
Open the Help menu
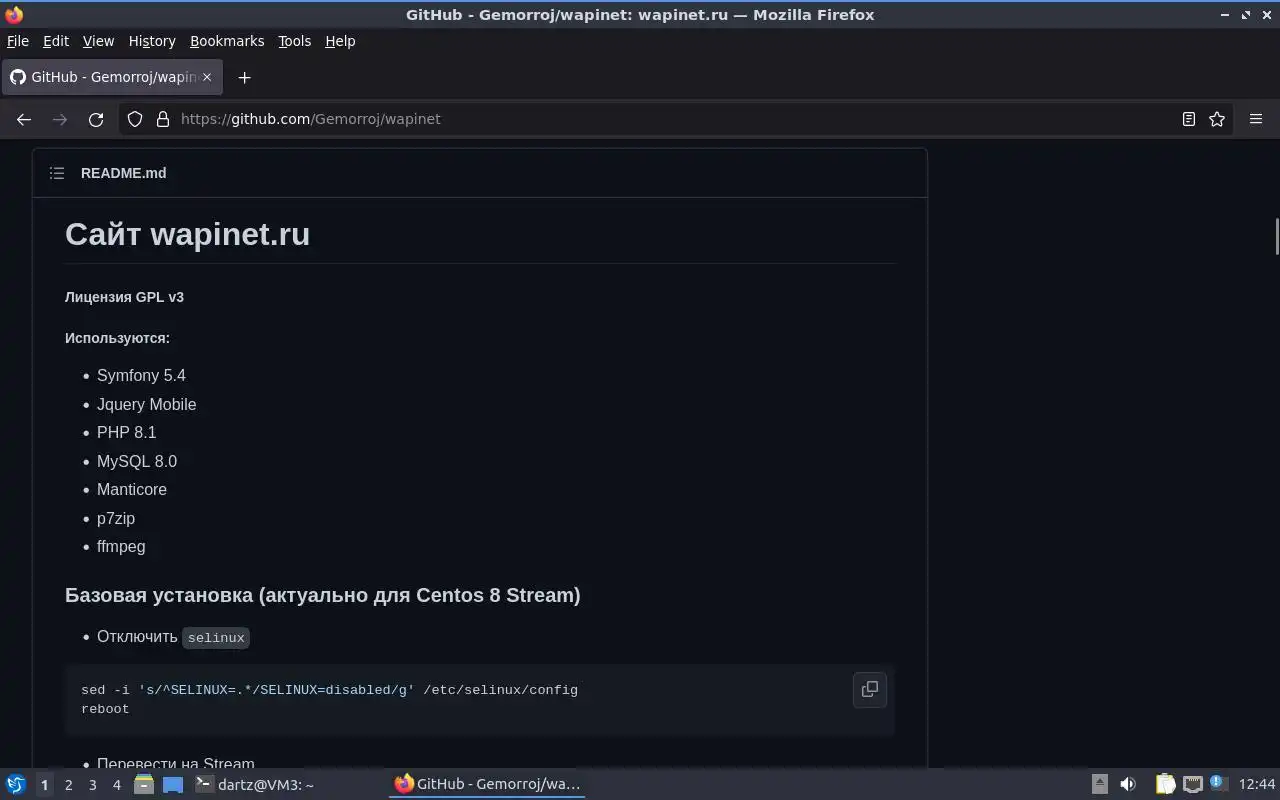pos(340,41)
